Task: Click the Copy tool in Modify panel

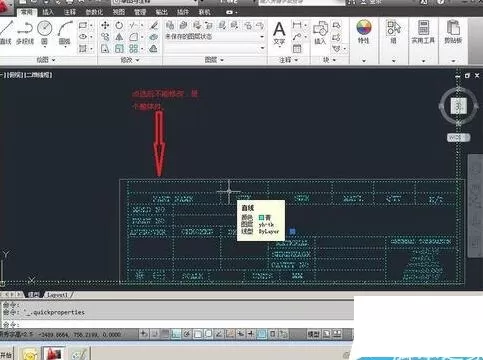Action: (105, 37)
